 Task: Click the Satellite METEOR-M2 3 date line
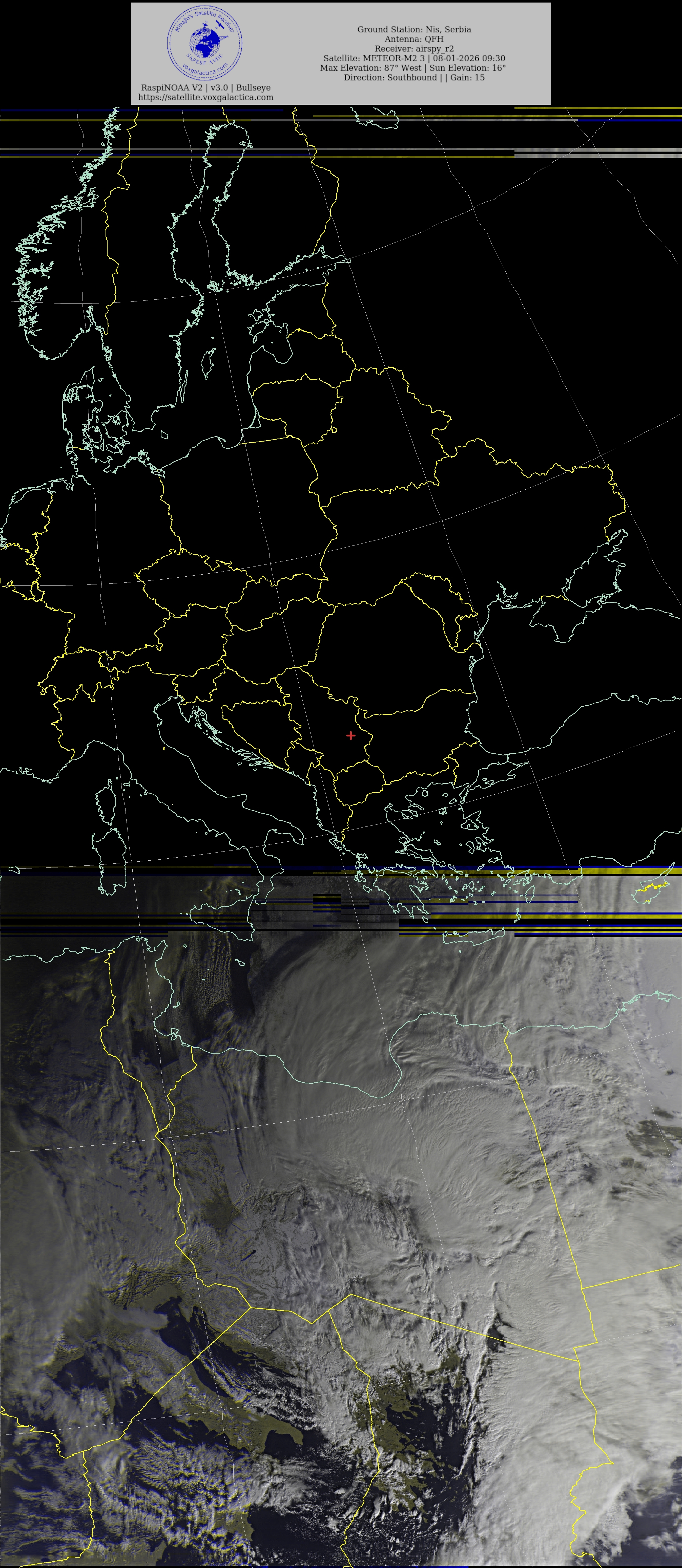pos(414,58)
